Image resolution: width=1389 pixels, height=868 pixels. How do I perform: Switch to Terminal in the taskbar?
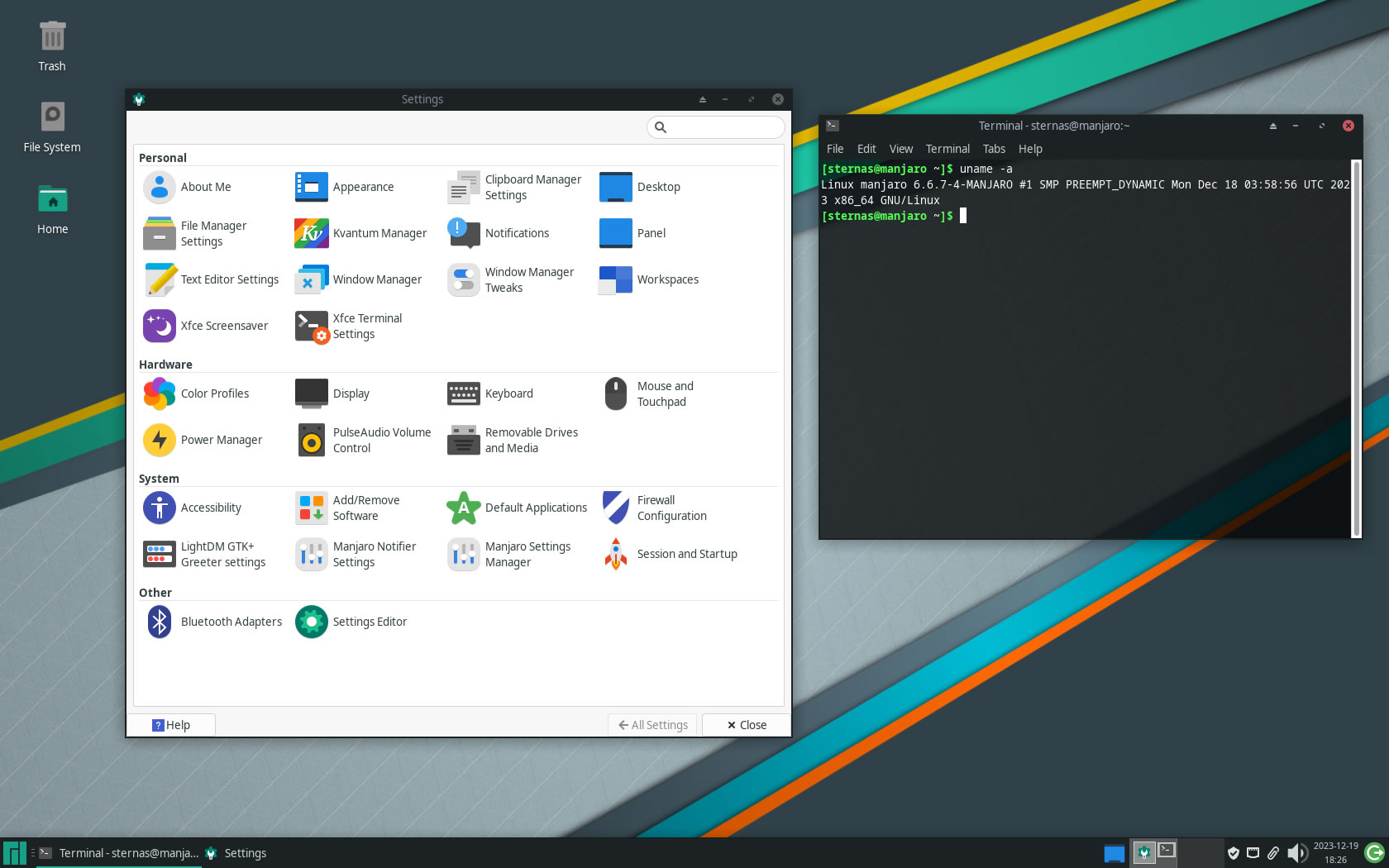pyautogui.click(x=118, y=853)
